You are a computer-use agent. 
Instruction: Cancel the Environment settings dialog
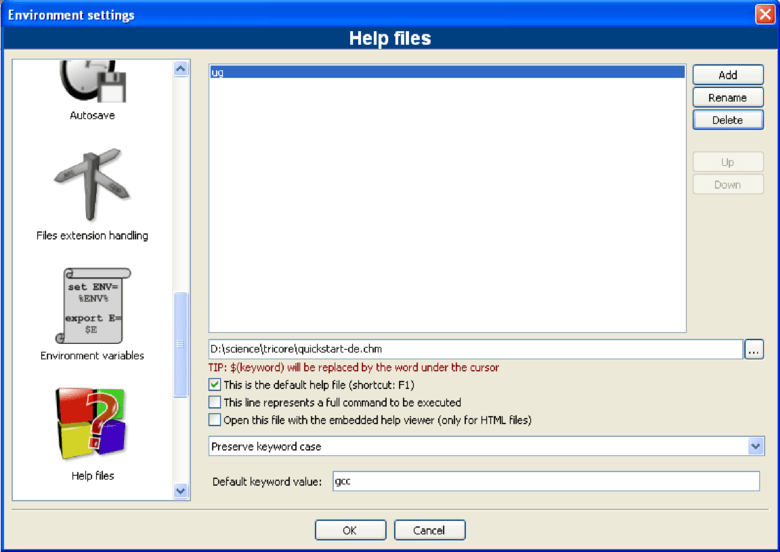(430, 530)
